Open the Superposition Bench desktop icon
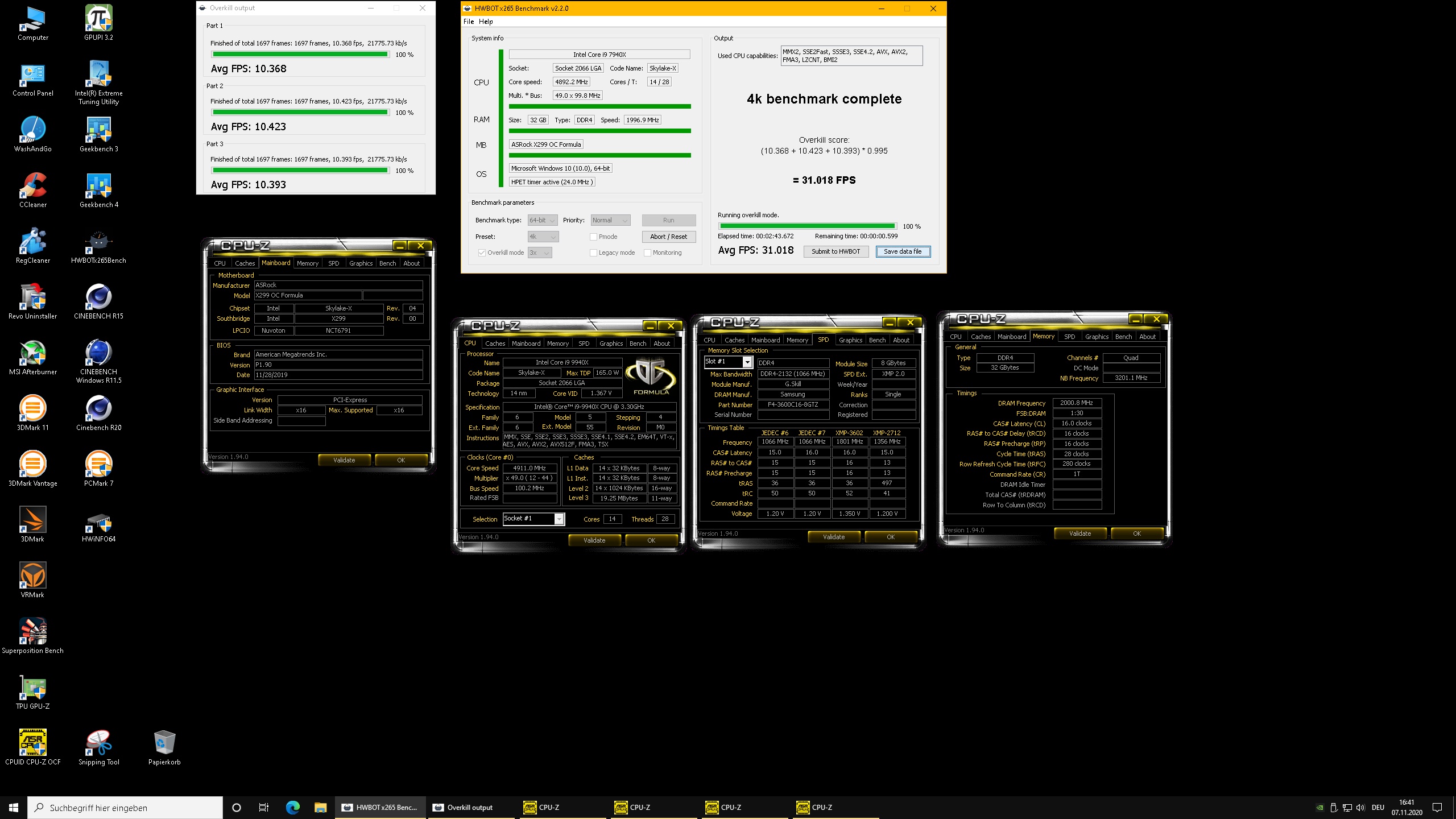 [32, 636]
